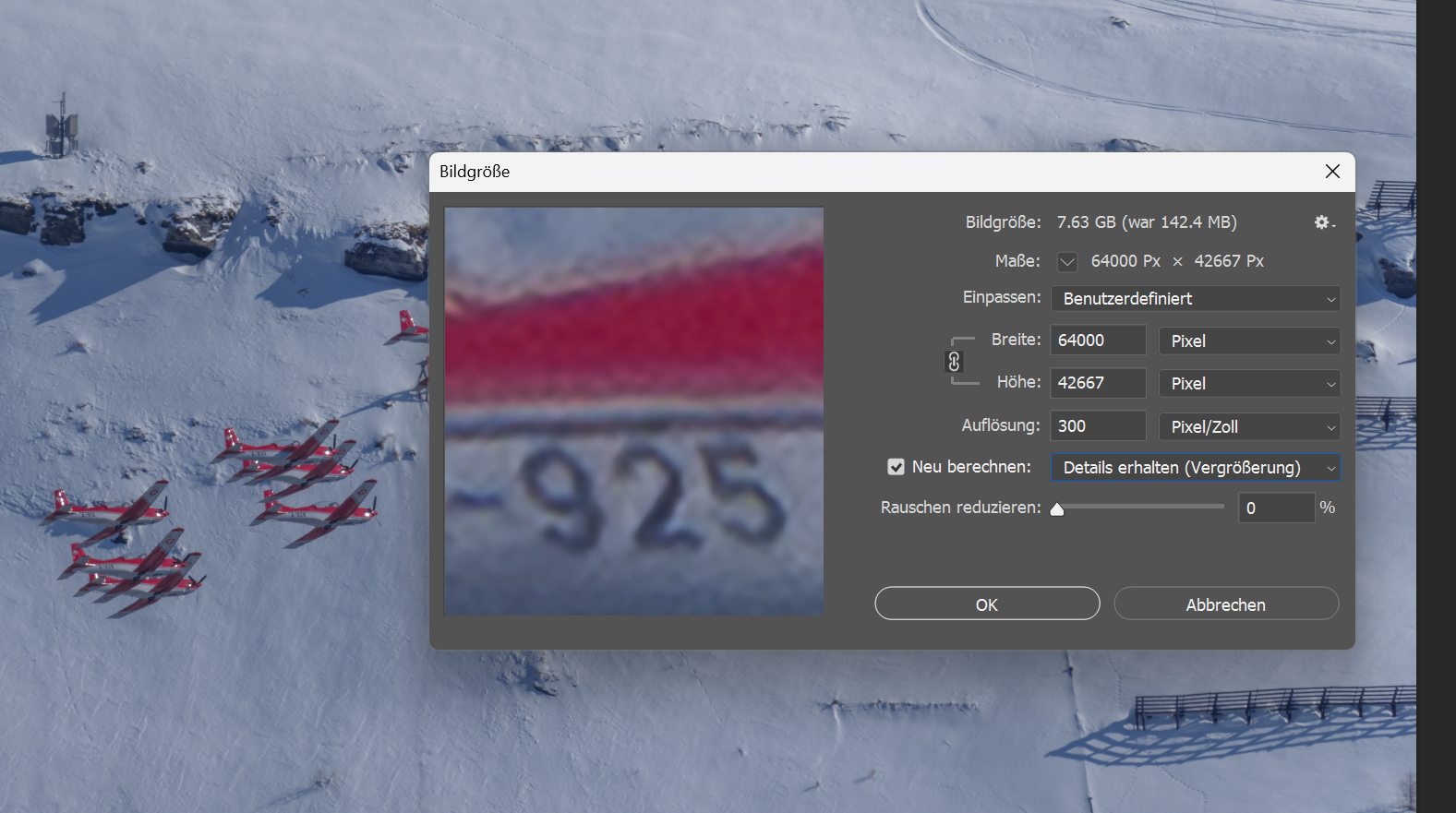Image resolution: width=1456 pixels, height=813 pixels.
Task: Confirm resize with the OK button
Action: pos(987,604)
